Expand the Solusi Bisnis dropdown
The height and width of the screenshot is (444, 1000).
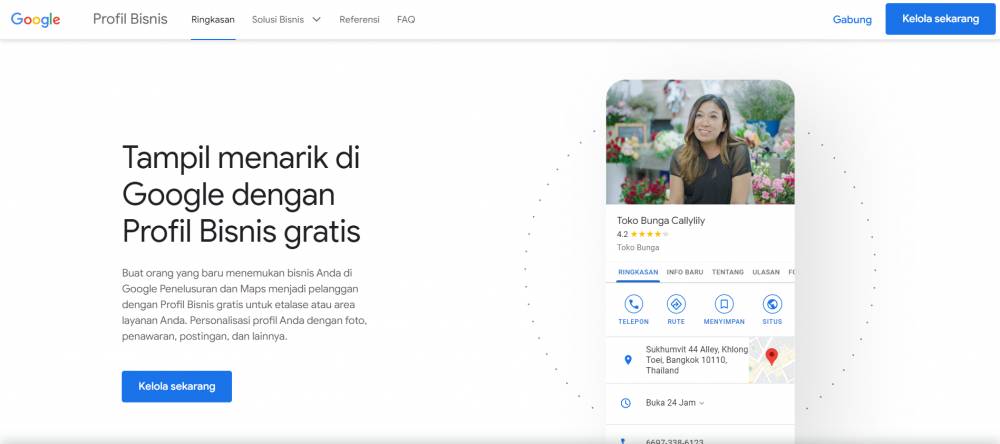tap(286, 20)
